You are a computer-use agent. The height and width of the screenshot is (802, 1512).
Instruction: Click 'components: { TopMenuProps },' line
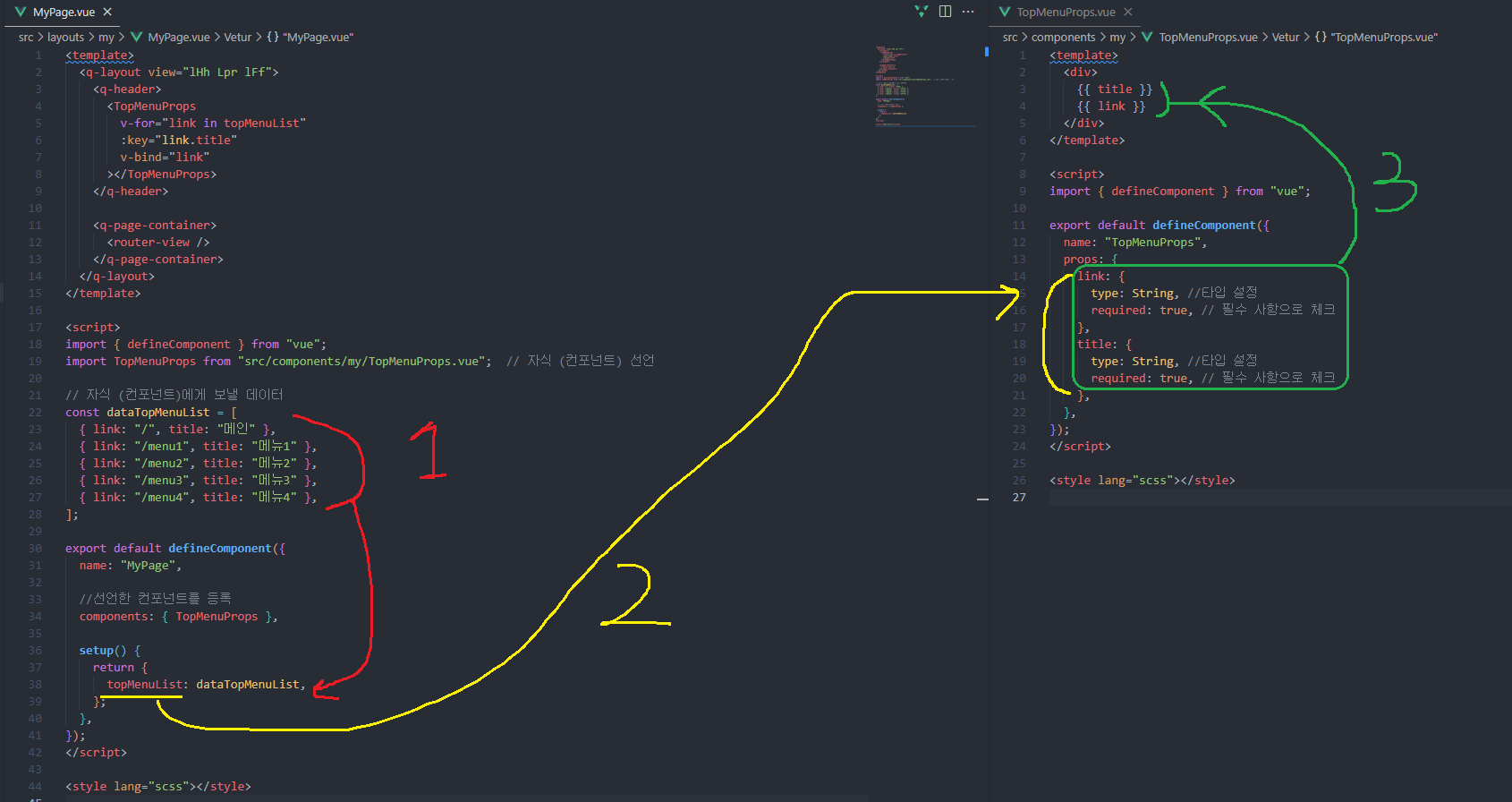(x=179, y=616)
